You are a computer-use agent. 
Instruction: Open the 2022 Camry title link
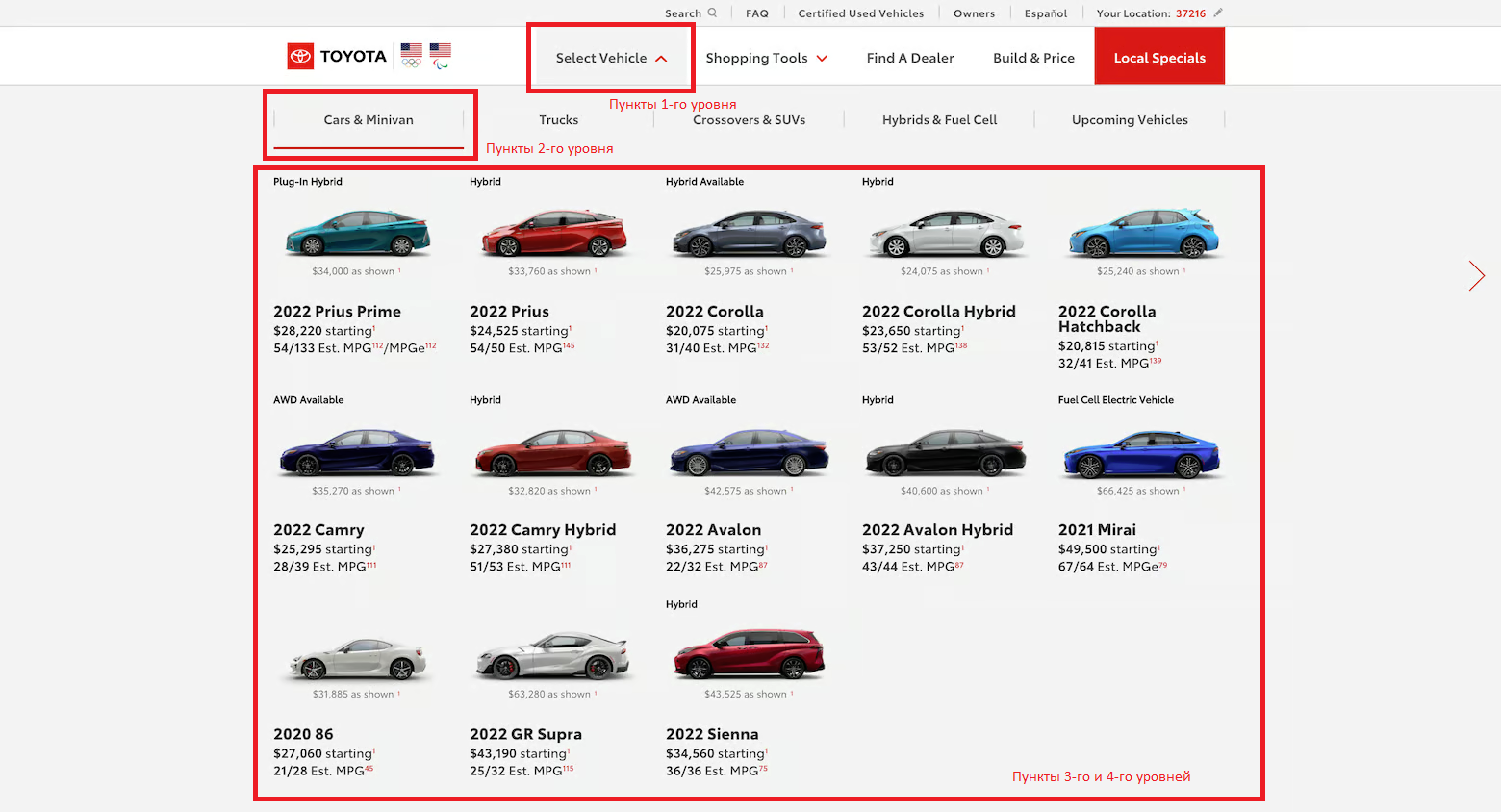click(318, 530)
